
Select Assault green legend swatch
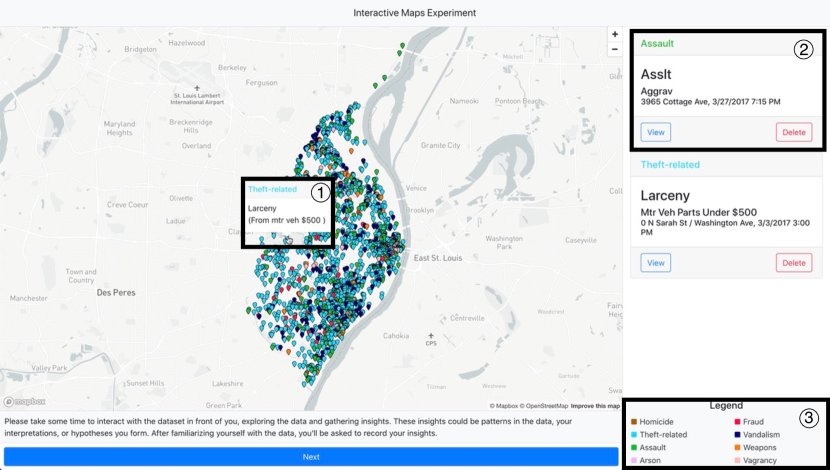coord(634,448)
